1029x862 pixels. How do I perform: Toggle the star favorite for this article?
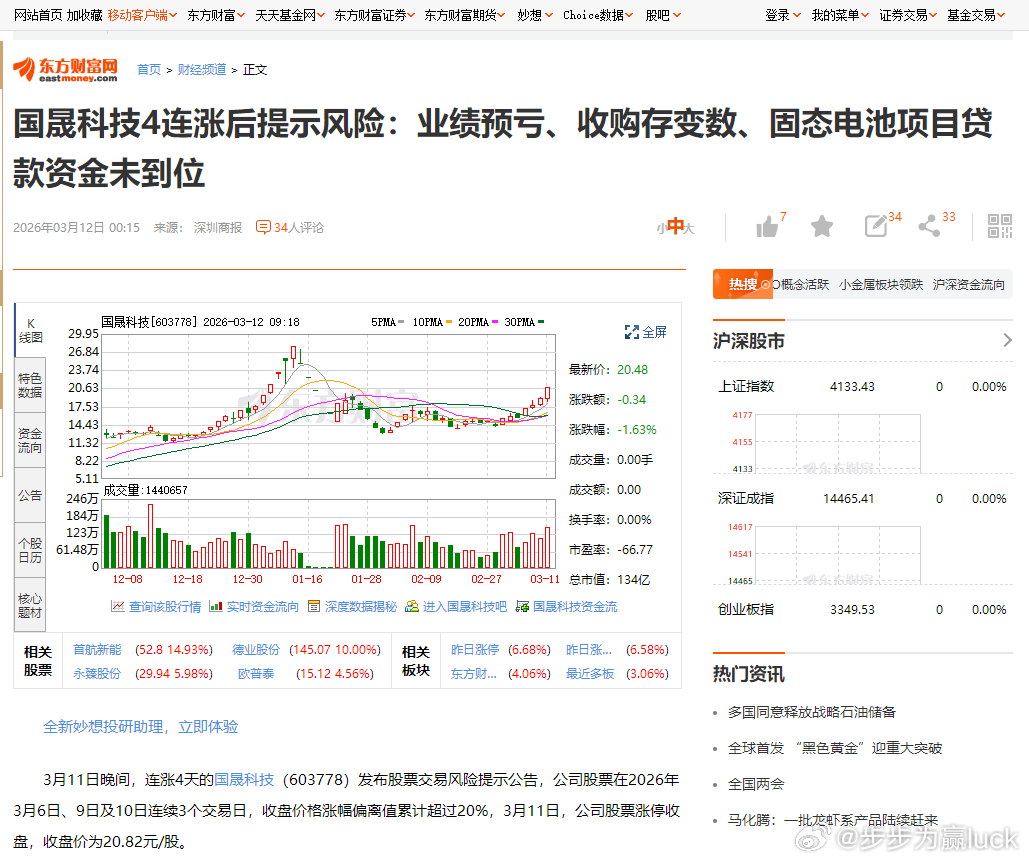pos(821,227)
